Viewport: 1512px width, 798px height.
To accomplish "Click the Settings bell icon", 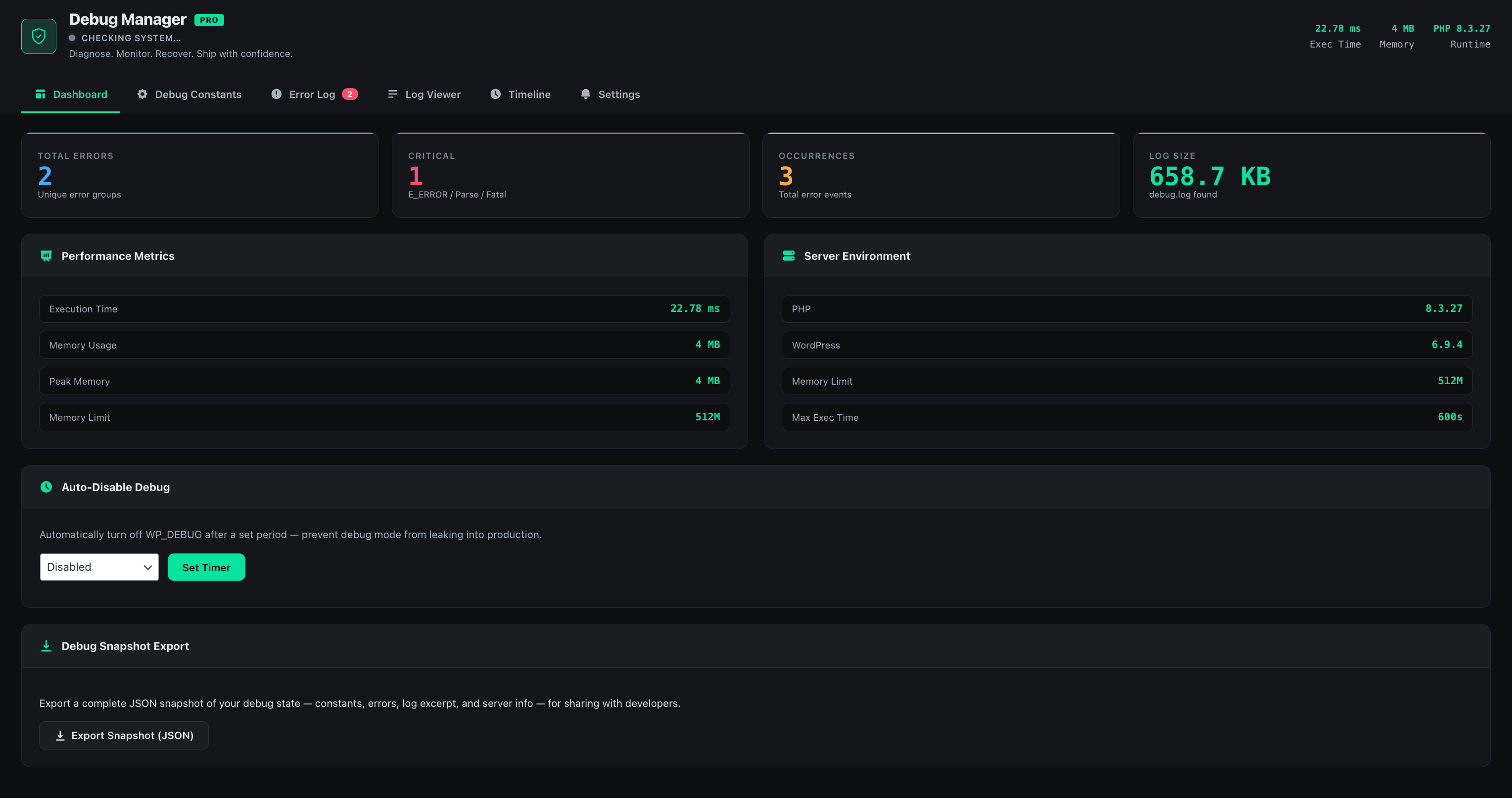I will coord(586,94).
